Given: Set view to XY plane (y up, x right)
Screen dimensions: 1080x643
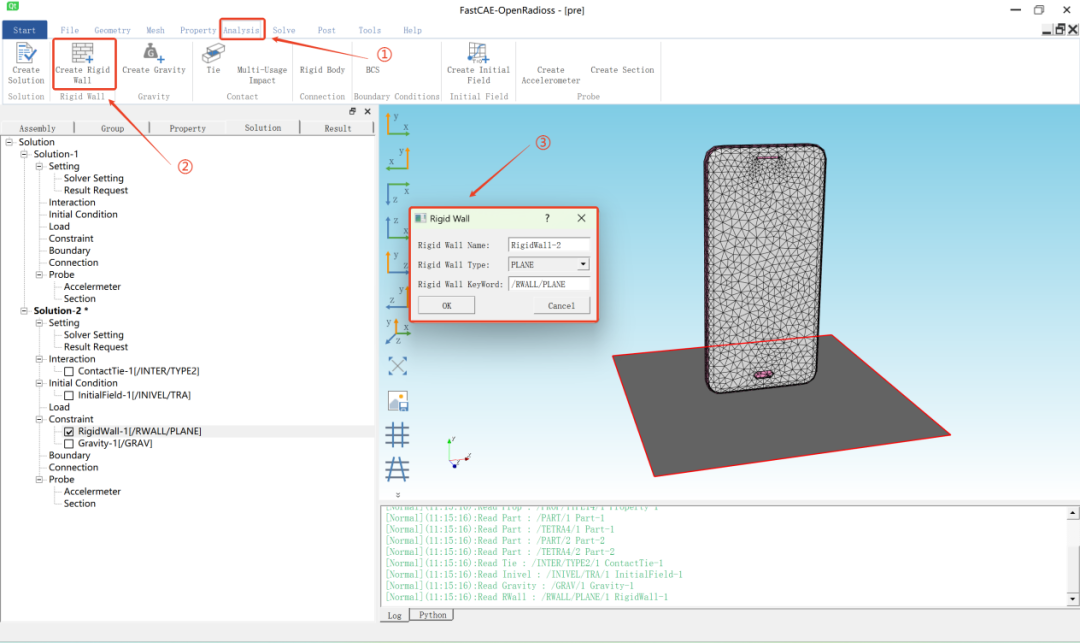Looking at the screenshot, I should point(397,125).
